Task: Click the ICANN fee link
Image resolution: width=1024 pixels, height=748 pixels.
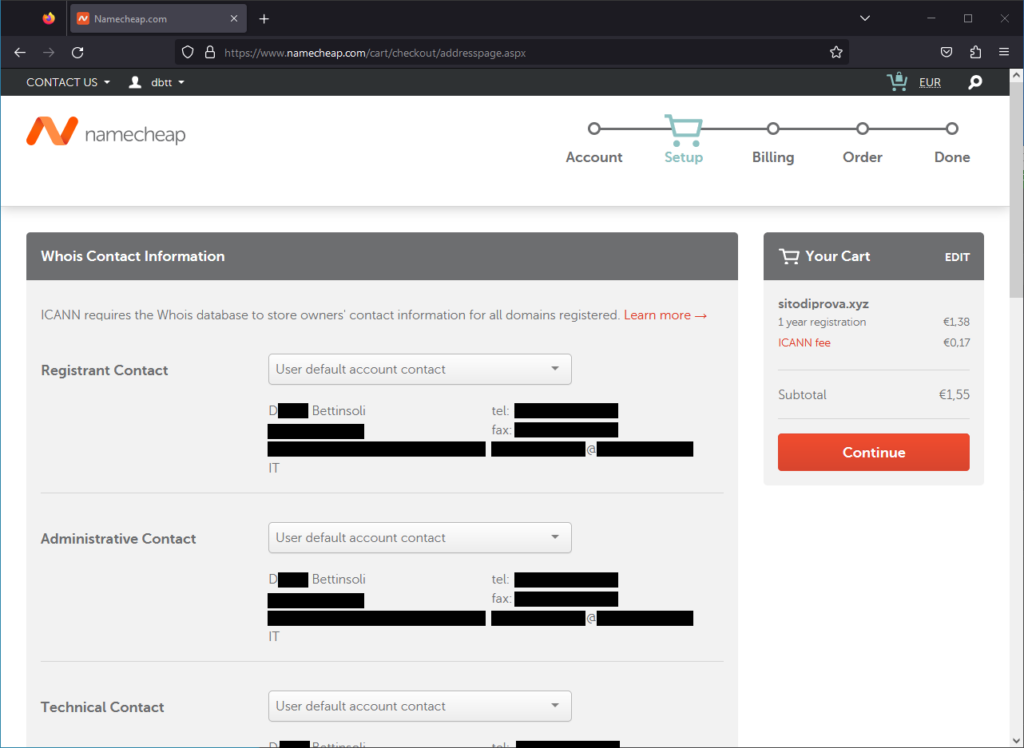Action: tap(804, 342)
